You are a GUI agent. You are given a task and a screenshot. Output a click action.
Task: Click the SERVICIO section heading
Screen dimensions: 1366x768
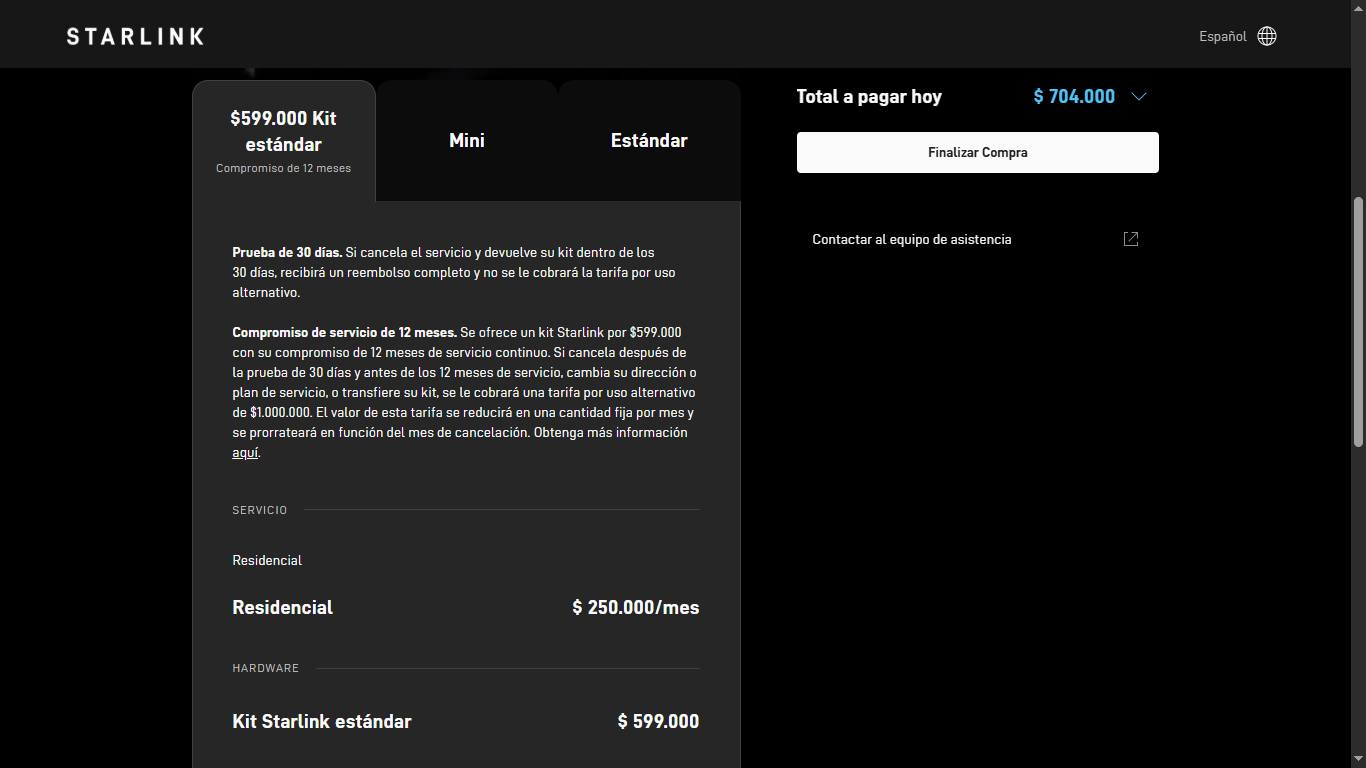[x=260, y=510]
